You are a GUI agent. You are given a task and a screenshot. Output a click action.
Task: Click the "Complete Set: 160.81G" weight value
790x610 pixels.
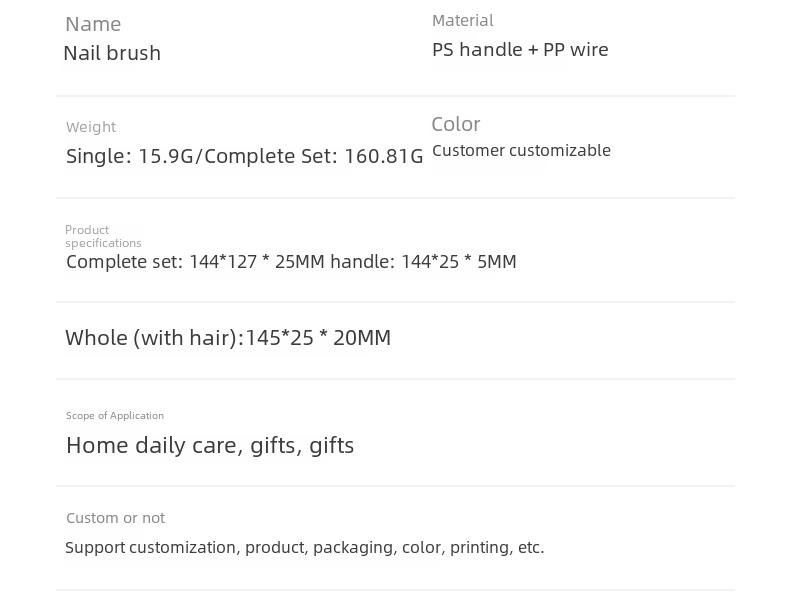(x=313, y=156)
